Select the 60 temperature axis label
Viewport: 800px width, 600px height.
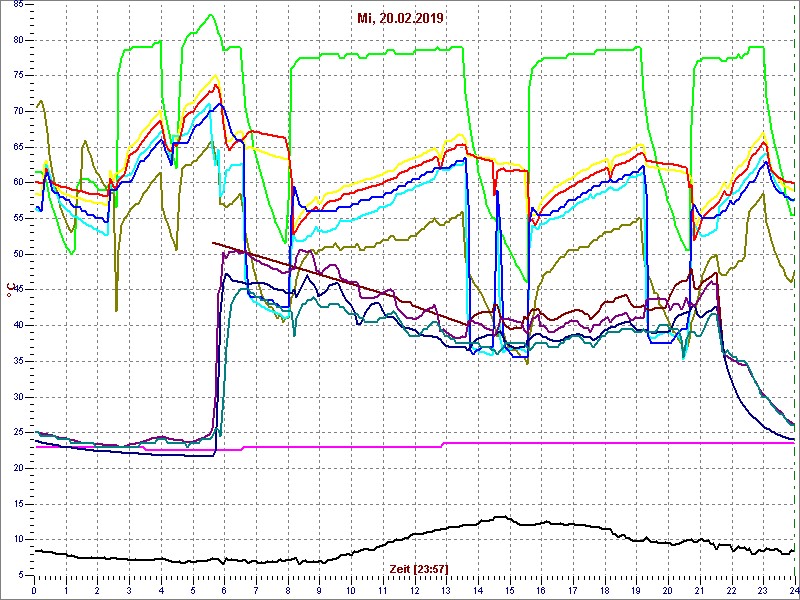pos(18,183)
